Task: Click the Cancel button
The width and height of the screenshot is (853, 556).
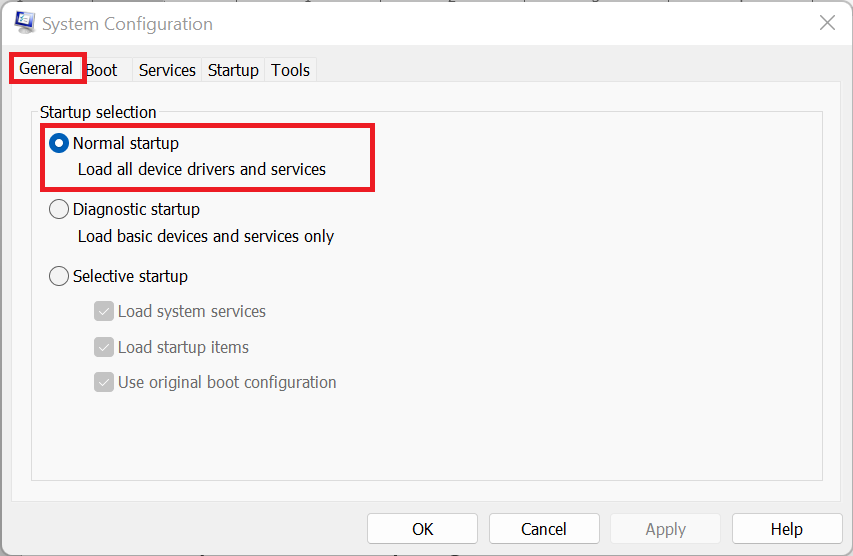Action: coord(544,529)
